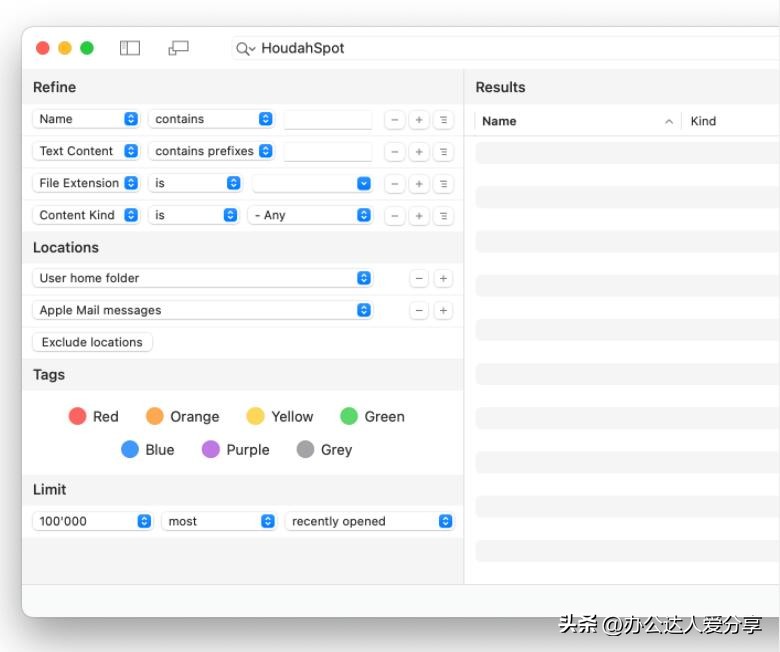Maximize window with green button

[x=87, y=48]
